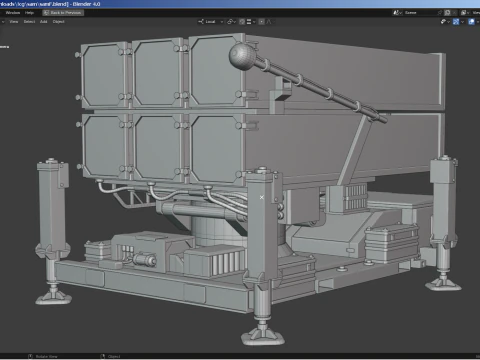Open the Object menu in viewport header
The height and width of the screenshot is (360, 480).
tap(58, 22)
